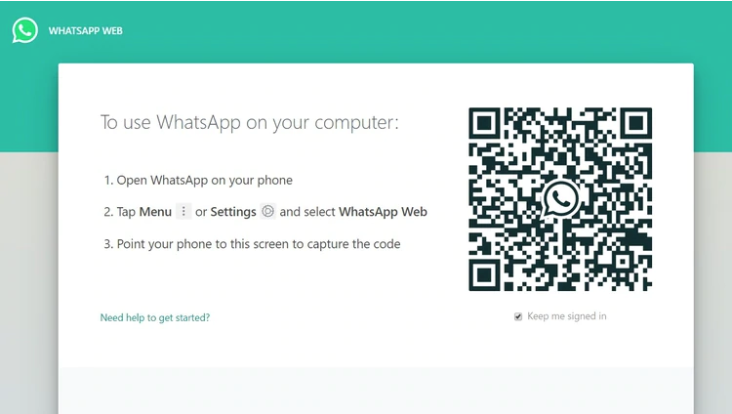Image resolution: width=732 pixels, height=414 pixels.
Task: Click step 1 Open WhatsApp on your phone
Action: [198, 180]
